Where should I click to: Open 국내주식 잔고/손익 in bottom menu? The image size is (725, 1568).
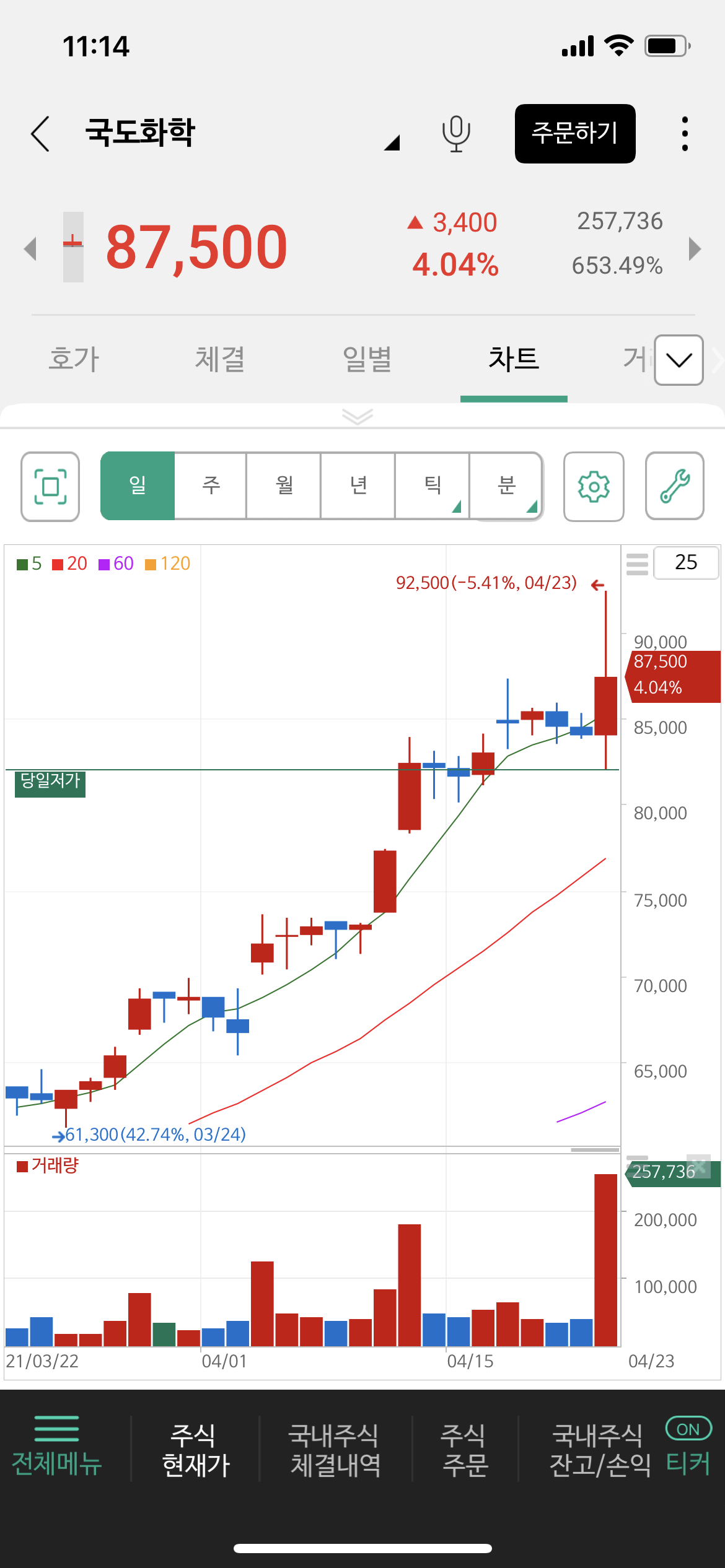pos(599,1450)
